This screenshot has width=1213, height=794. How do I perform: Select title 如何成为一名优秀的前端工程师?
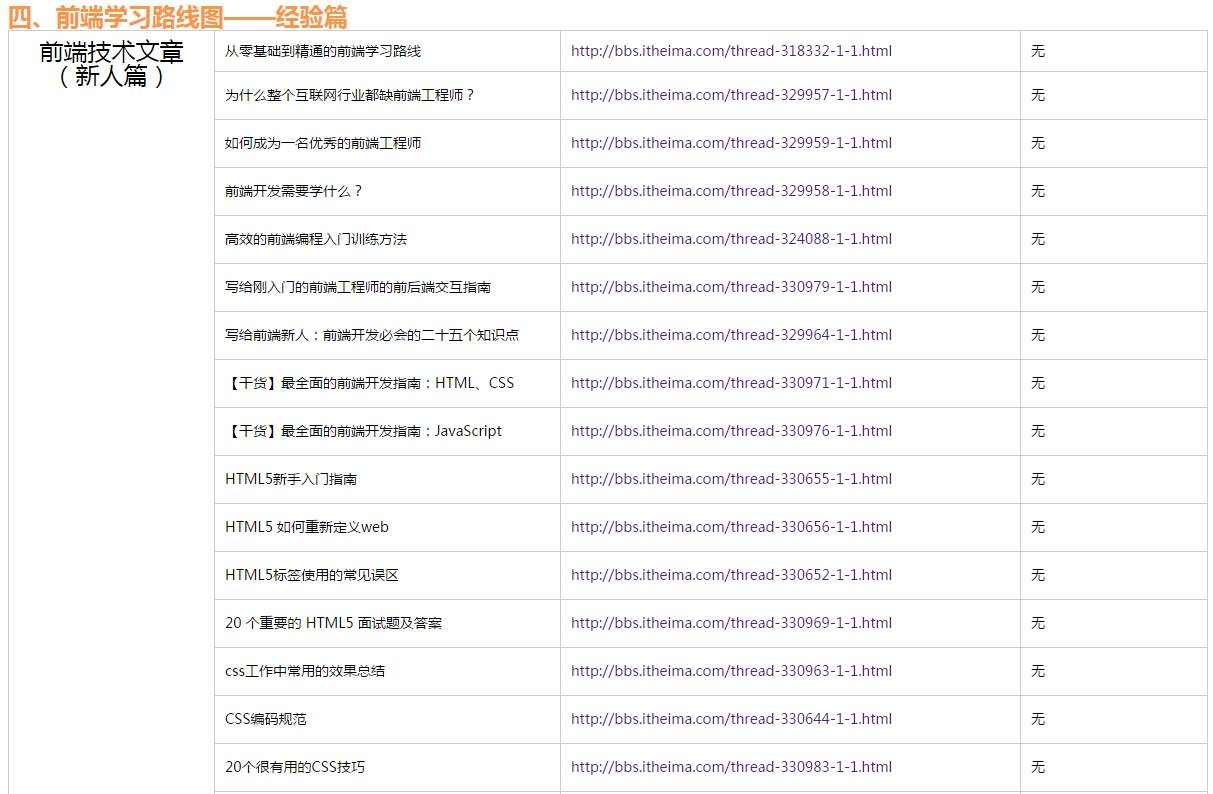point(323,143)
